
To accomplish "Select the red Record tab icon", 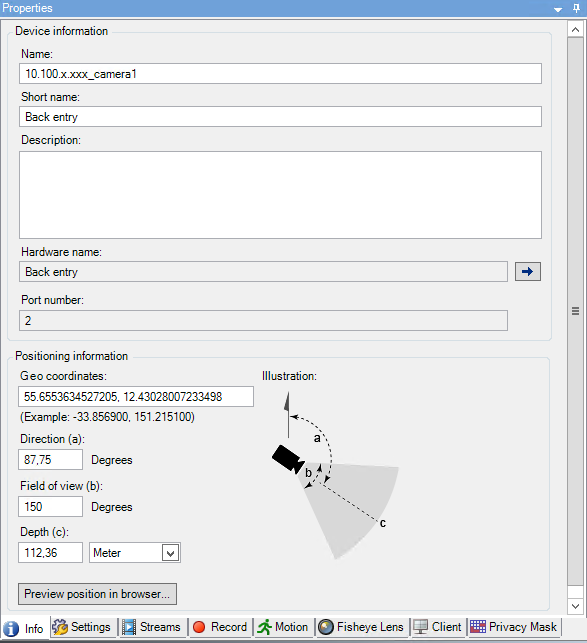I will (199, 627).
